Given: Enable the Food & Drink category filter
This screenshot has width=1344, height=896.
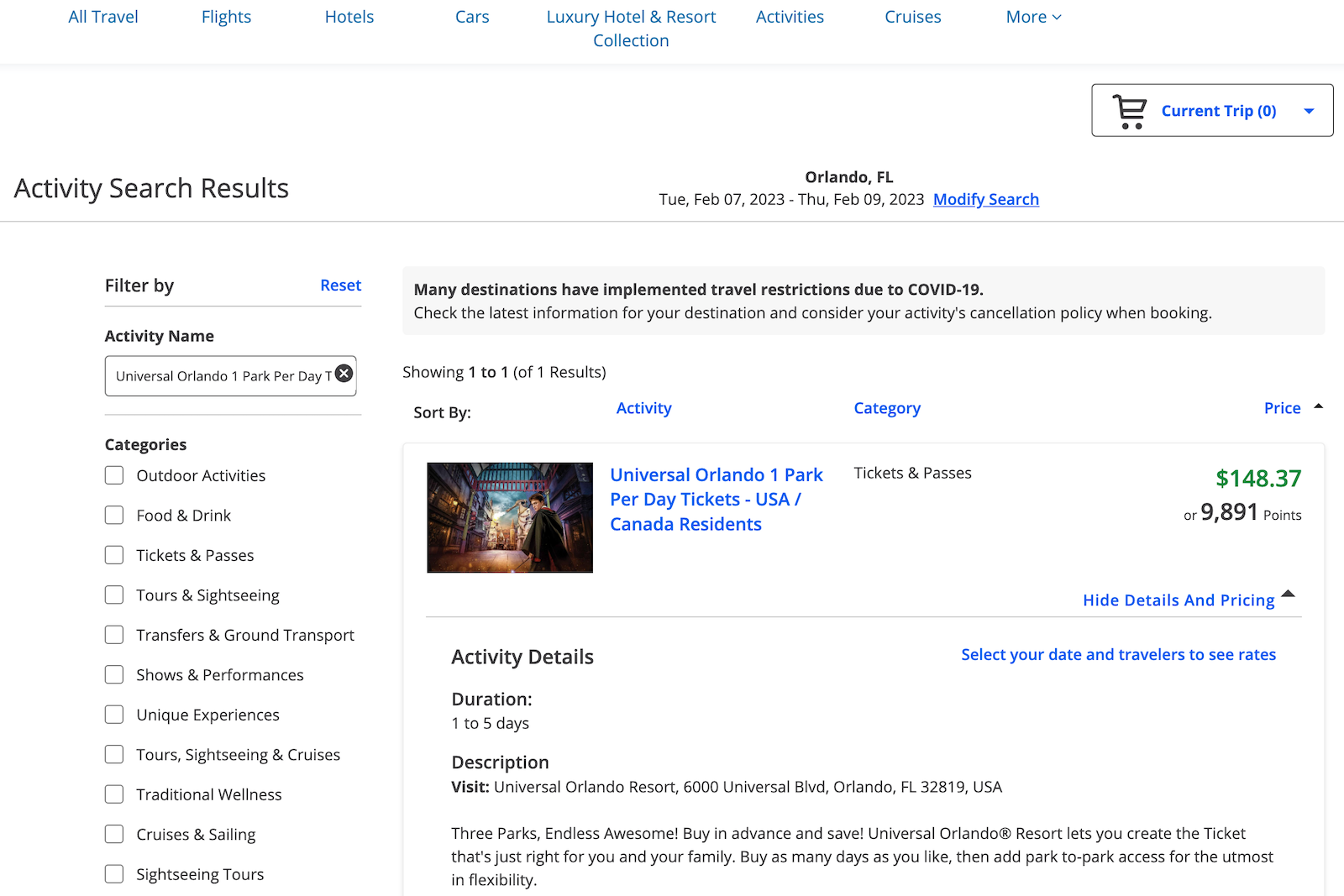Looking at the screenshot, I should [x=114, y=515].
